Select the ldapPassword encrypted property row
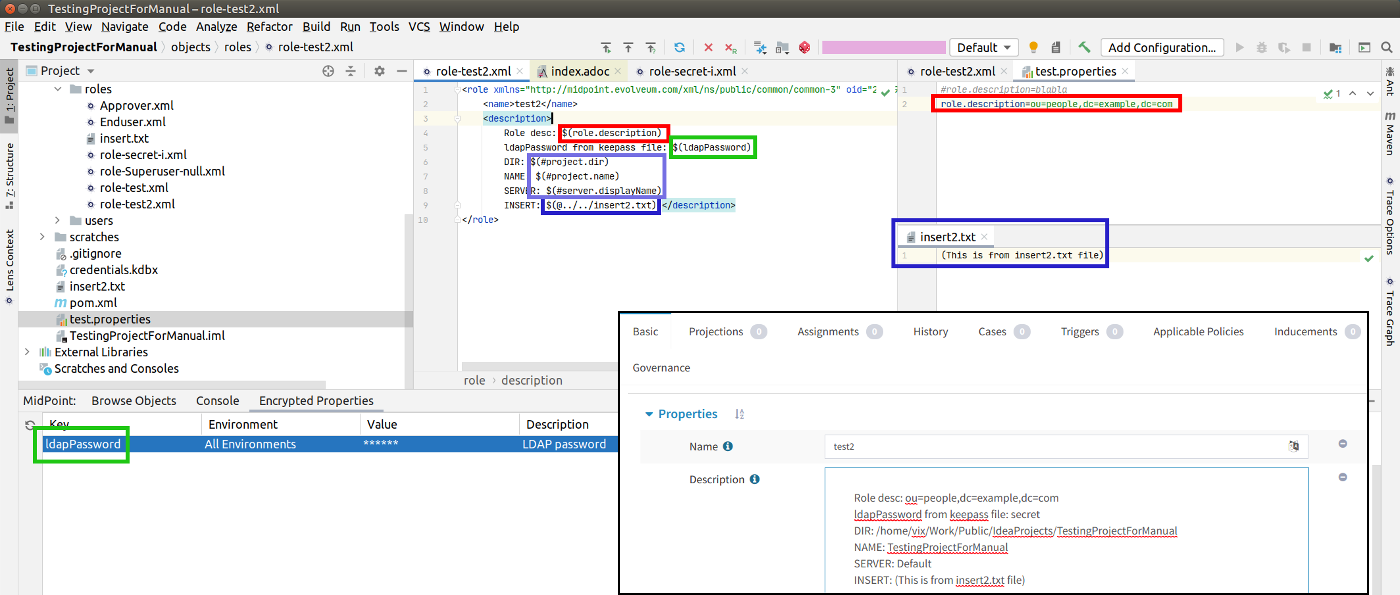 (x=81, y=443)
